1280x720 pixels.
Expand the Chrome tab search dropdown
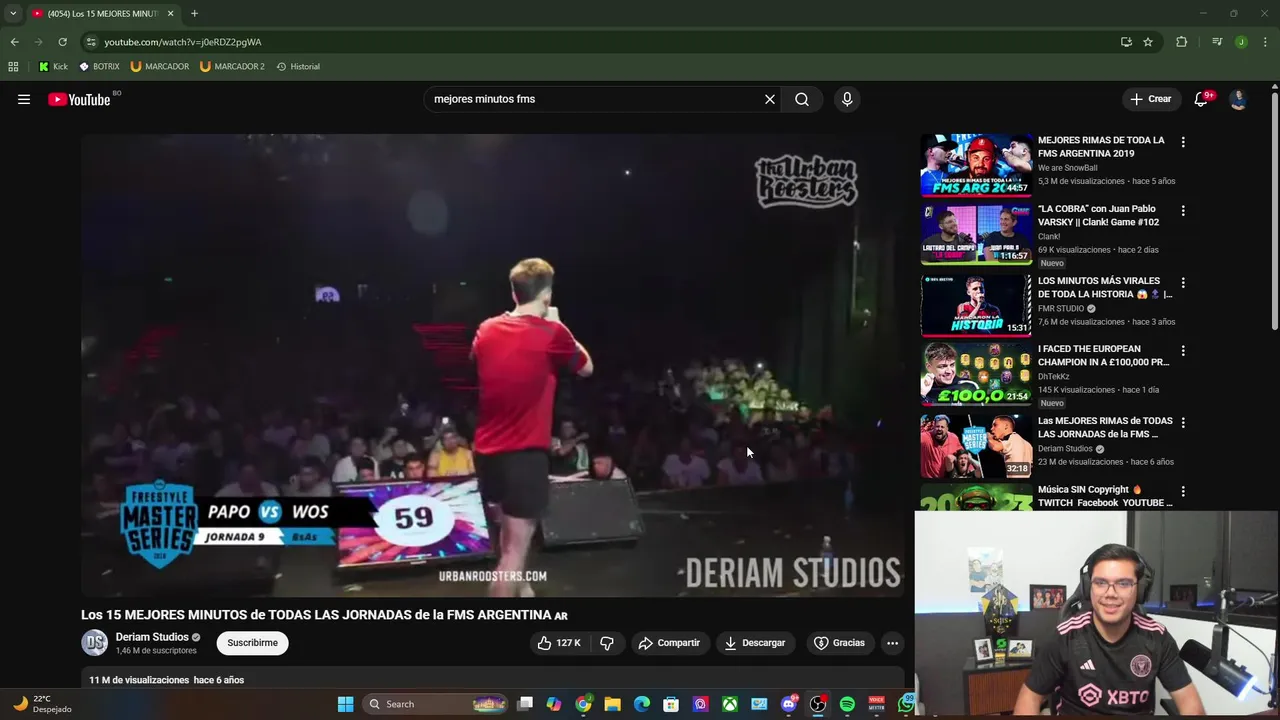coord(13,14)
